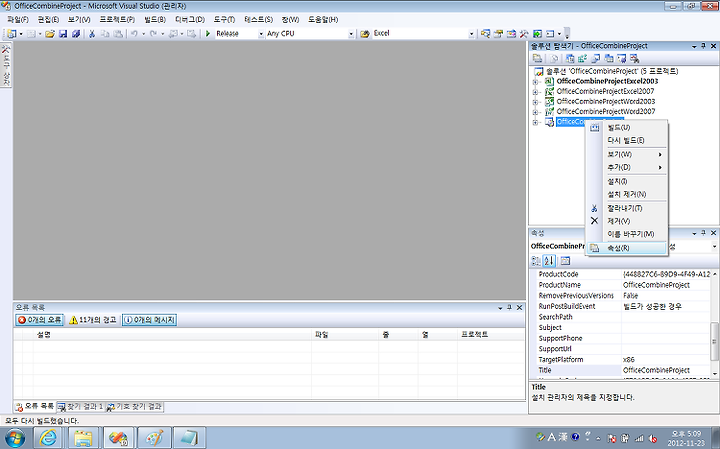Open the Test(S) menu
The height and width of the screenshot is (449, 720).
click(258, 19)
